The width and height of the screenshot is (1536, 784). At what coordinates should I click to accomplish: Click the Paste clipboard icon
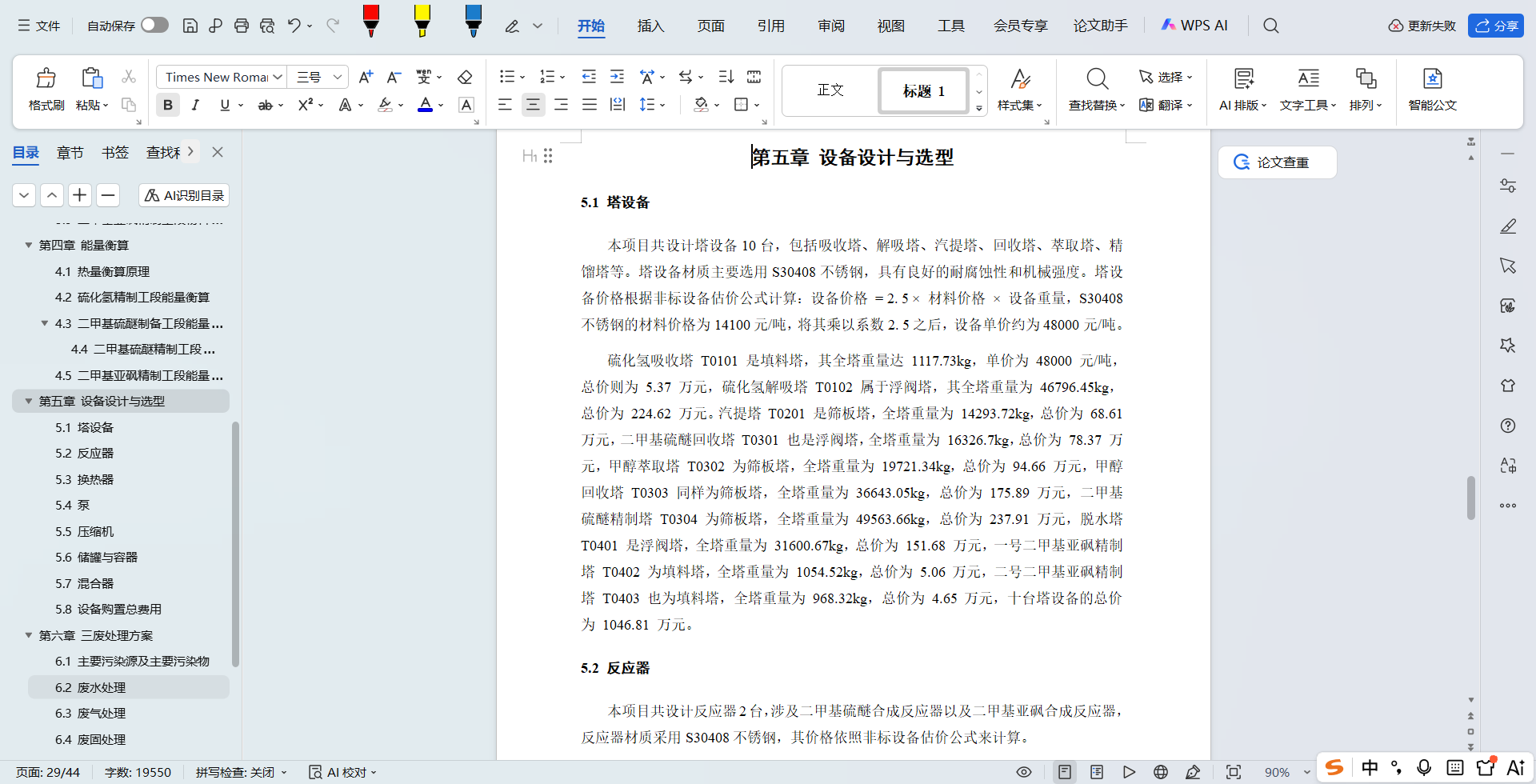[91, 78]
